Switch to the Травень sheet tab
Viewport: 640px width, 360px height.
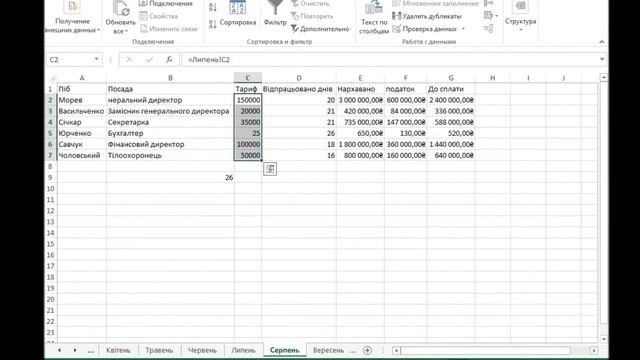tap(159, 350)
